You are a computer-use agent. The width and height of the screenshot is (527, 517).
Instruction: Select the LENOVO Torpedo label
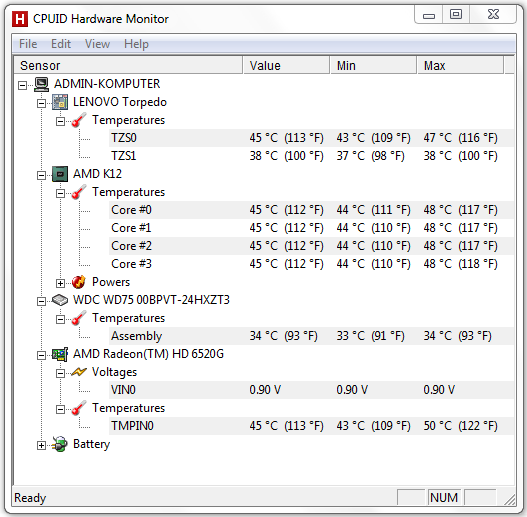pos(120,102)
